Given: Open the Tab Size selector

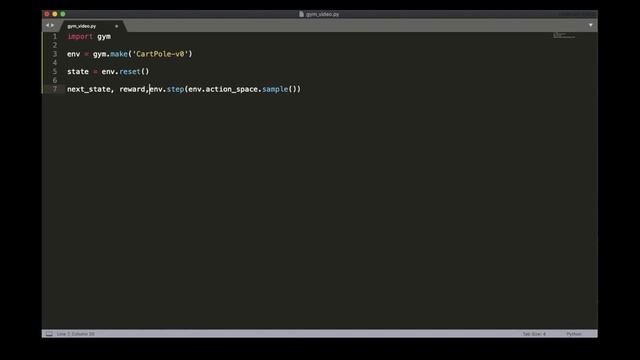Looking at the screenshot, I should (534, 334).
